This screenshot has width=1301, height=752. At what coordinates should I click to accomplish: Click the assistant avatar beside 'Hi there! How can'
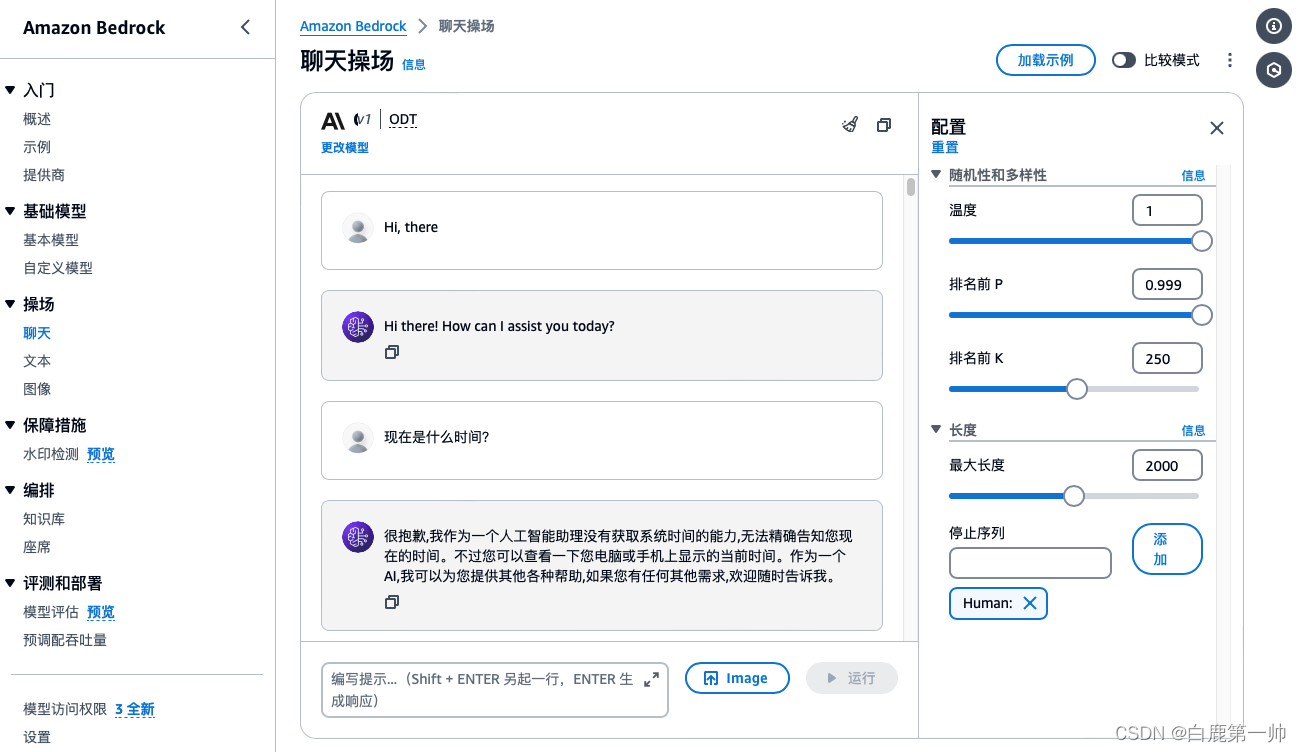point(358,327)
